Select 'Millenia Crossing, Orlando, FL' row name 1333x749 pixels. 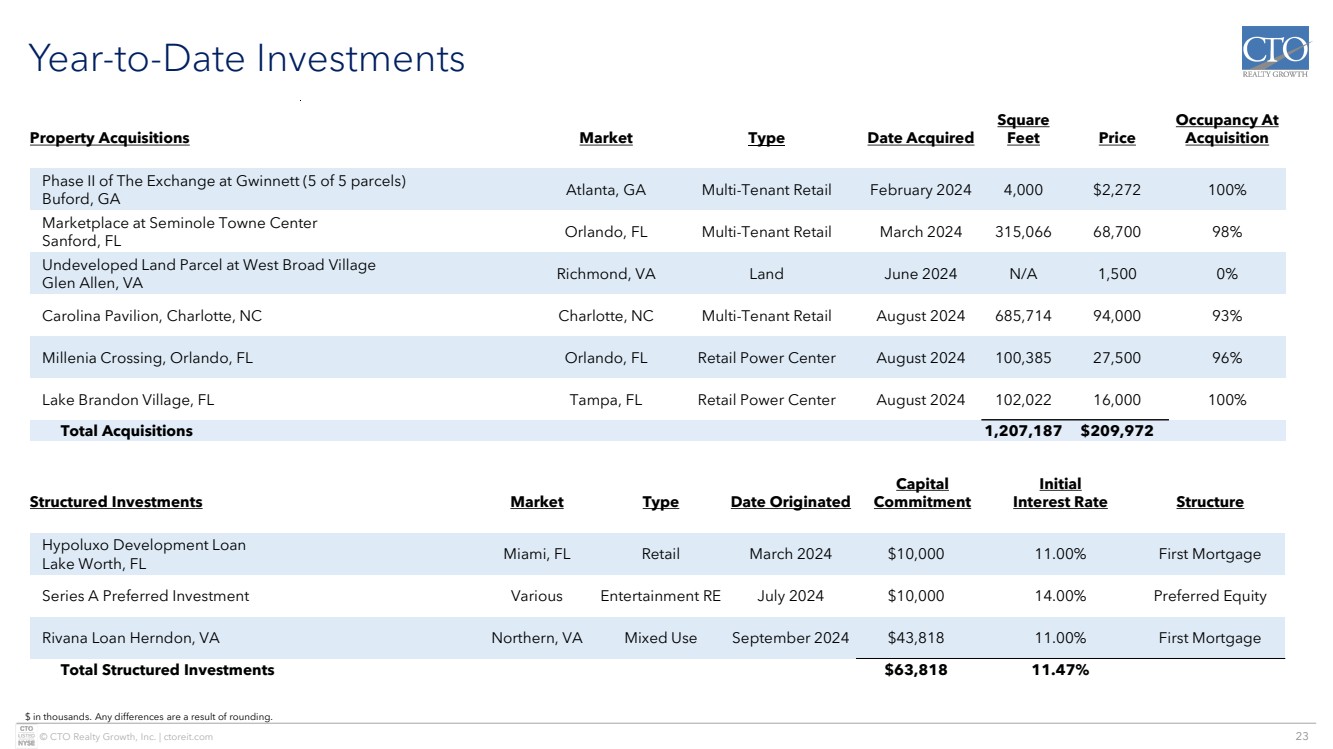point(147,358)
